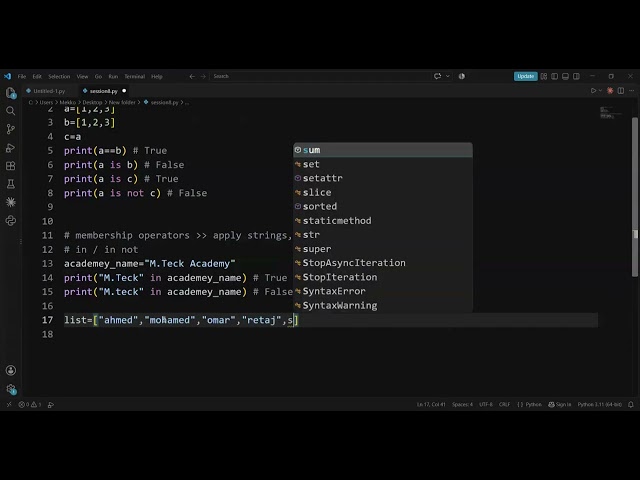Open the Manage gear icon

[x=11, y=389]
